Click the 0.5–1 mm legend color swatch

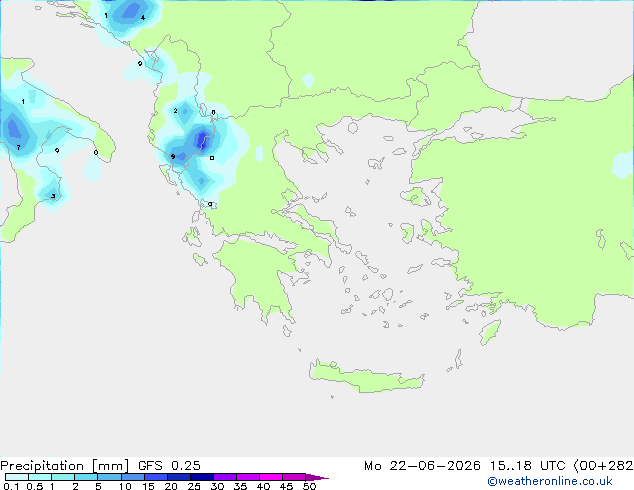(40, 477)
